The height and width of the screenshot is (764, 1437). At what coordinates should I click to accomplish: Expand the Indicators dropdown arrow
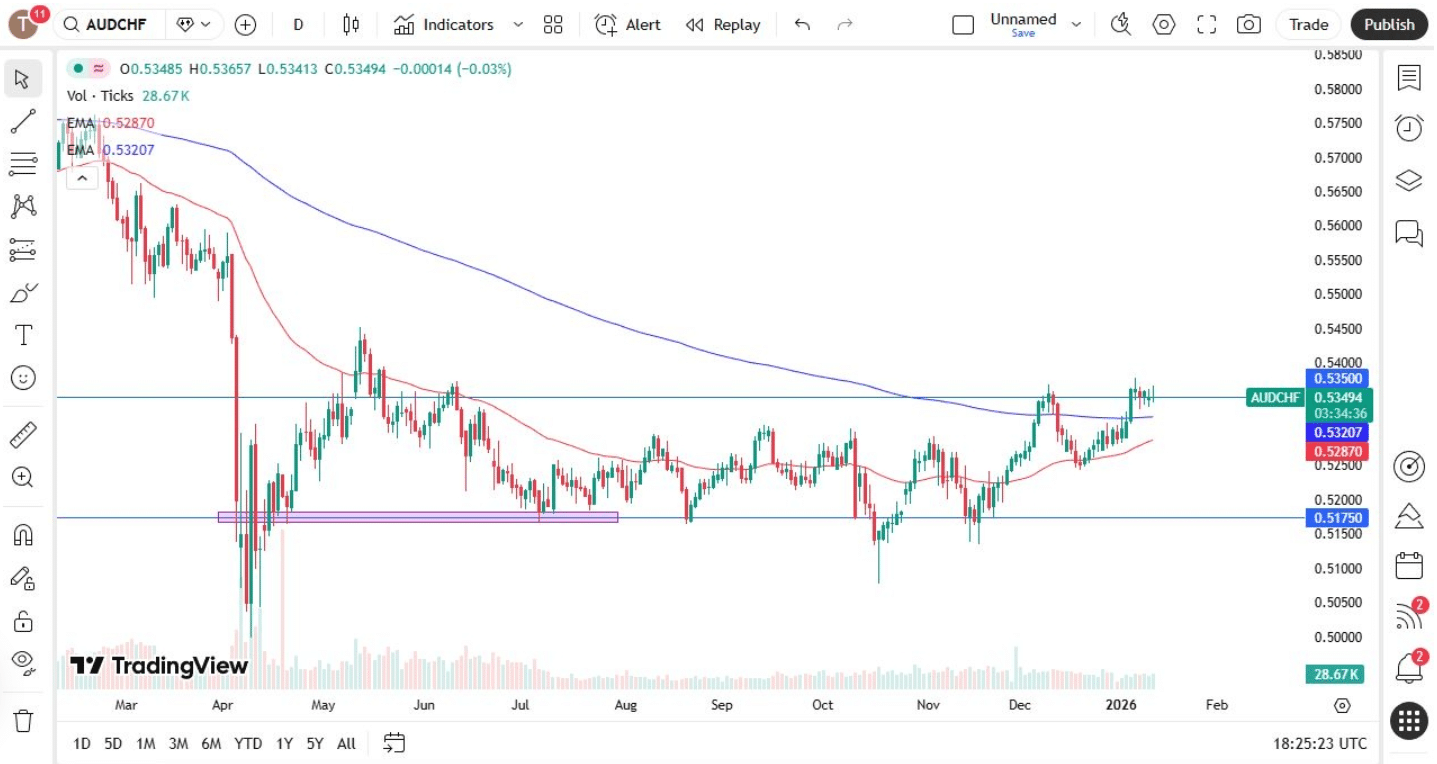click(x=516, y=24)
